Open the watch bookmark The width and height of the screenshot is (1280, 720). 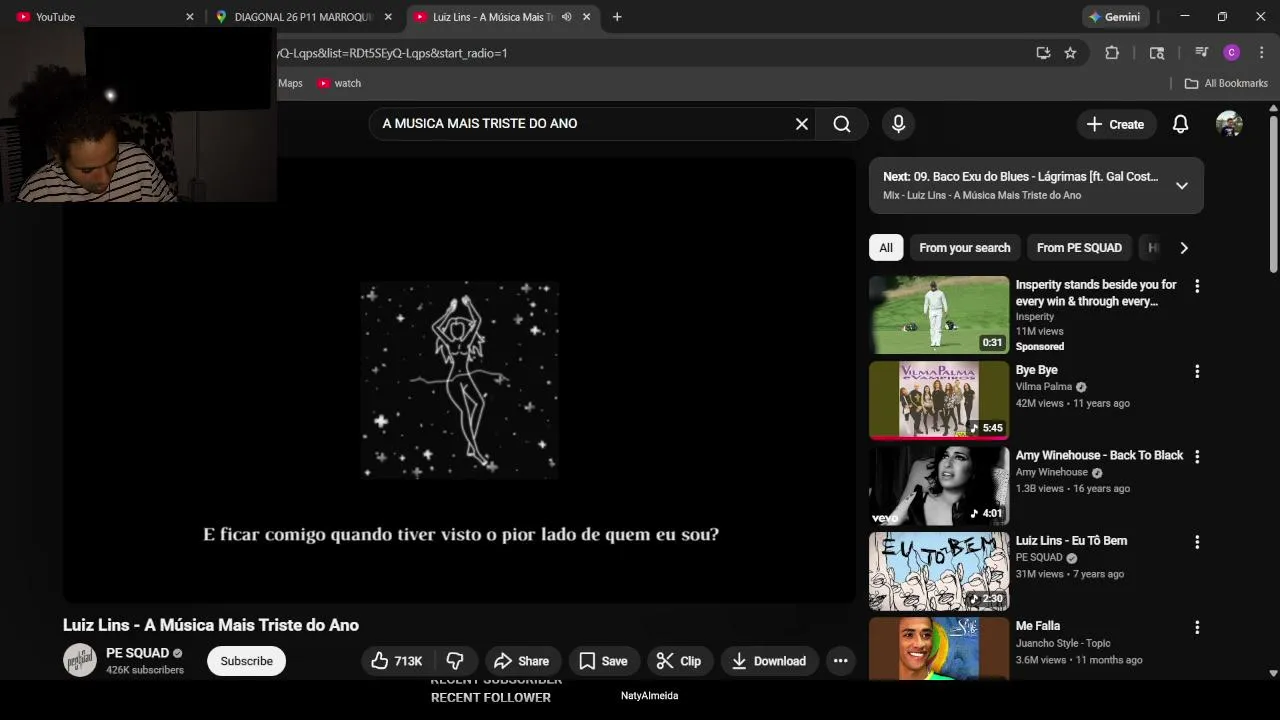click(339, 83)
